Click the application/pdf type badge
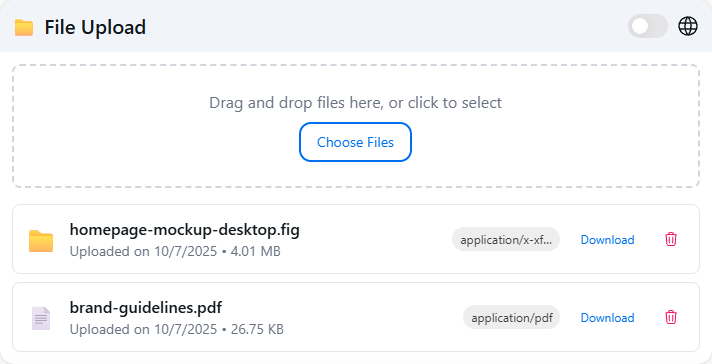The height and width of the screenshot is (364, 712). (511, 317)
